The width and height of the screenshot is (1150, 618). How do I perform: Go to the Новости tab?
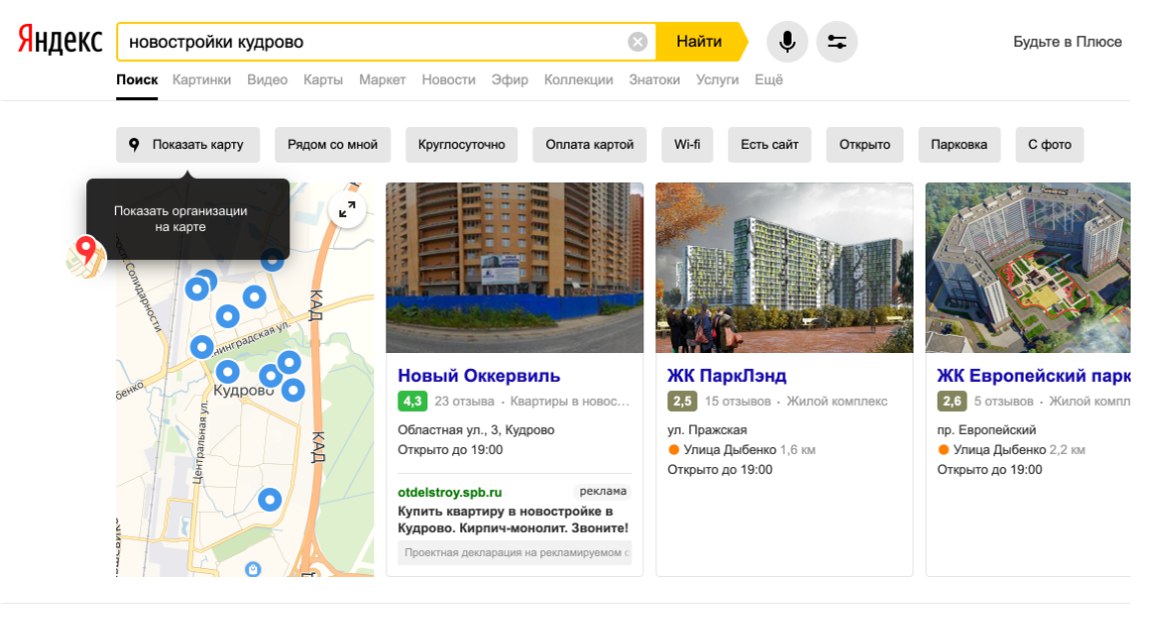pyautogui.click(x=448, y=80)
